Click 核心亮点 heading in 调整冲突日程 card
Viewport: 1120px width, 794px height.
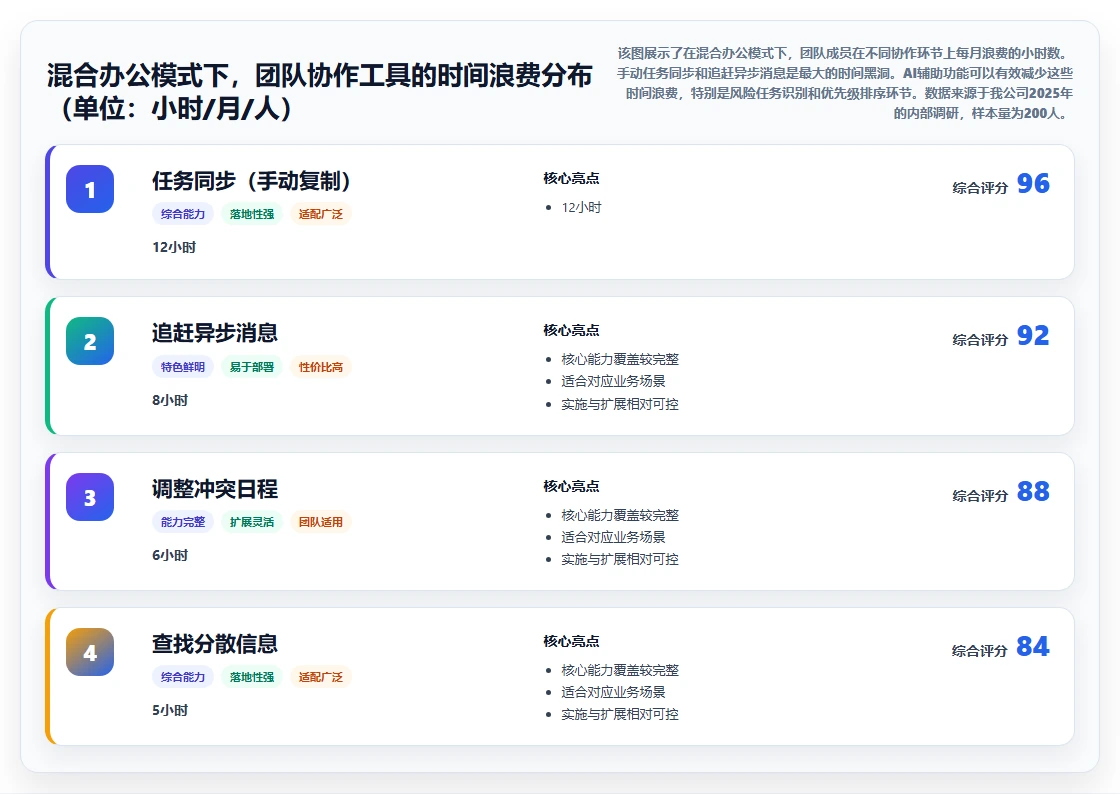click(x=571, y=486)
